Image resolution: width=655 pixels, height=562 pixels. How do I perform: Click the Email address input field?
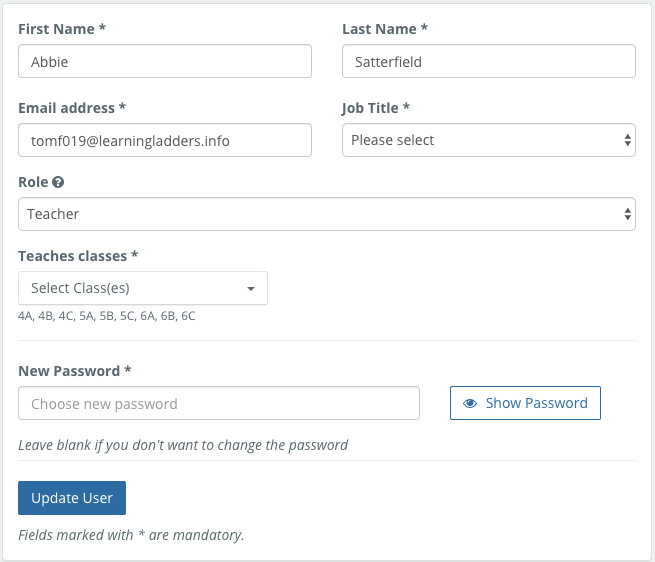pyautogui.click(x=165, y=140)
